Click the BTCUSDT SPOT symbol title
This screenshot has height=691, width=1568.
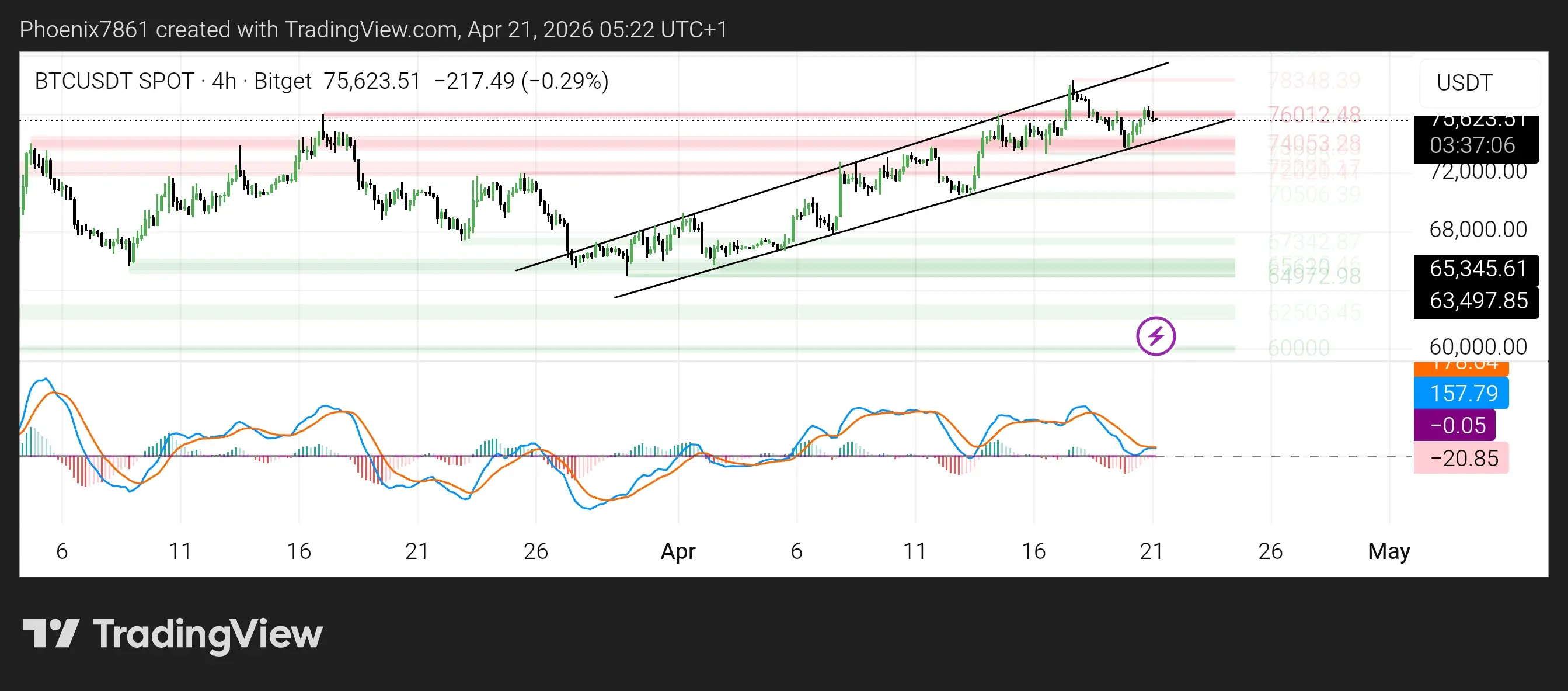(114, 81)
